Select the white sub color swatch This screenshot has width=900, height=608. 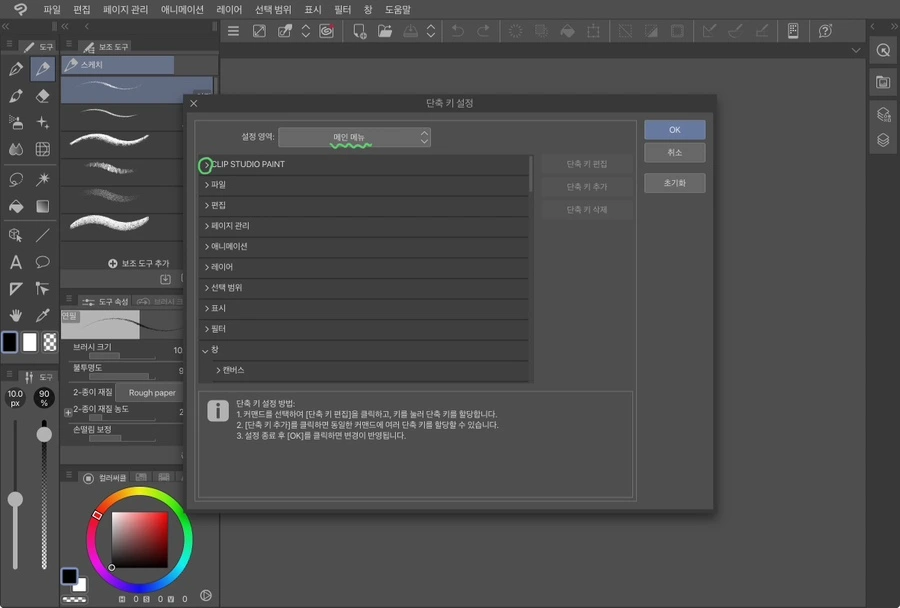coord(30,342)
